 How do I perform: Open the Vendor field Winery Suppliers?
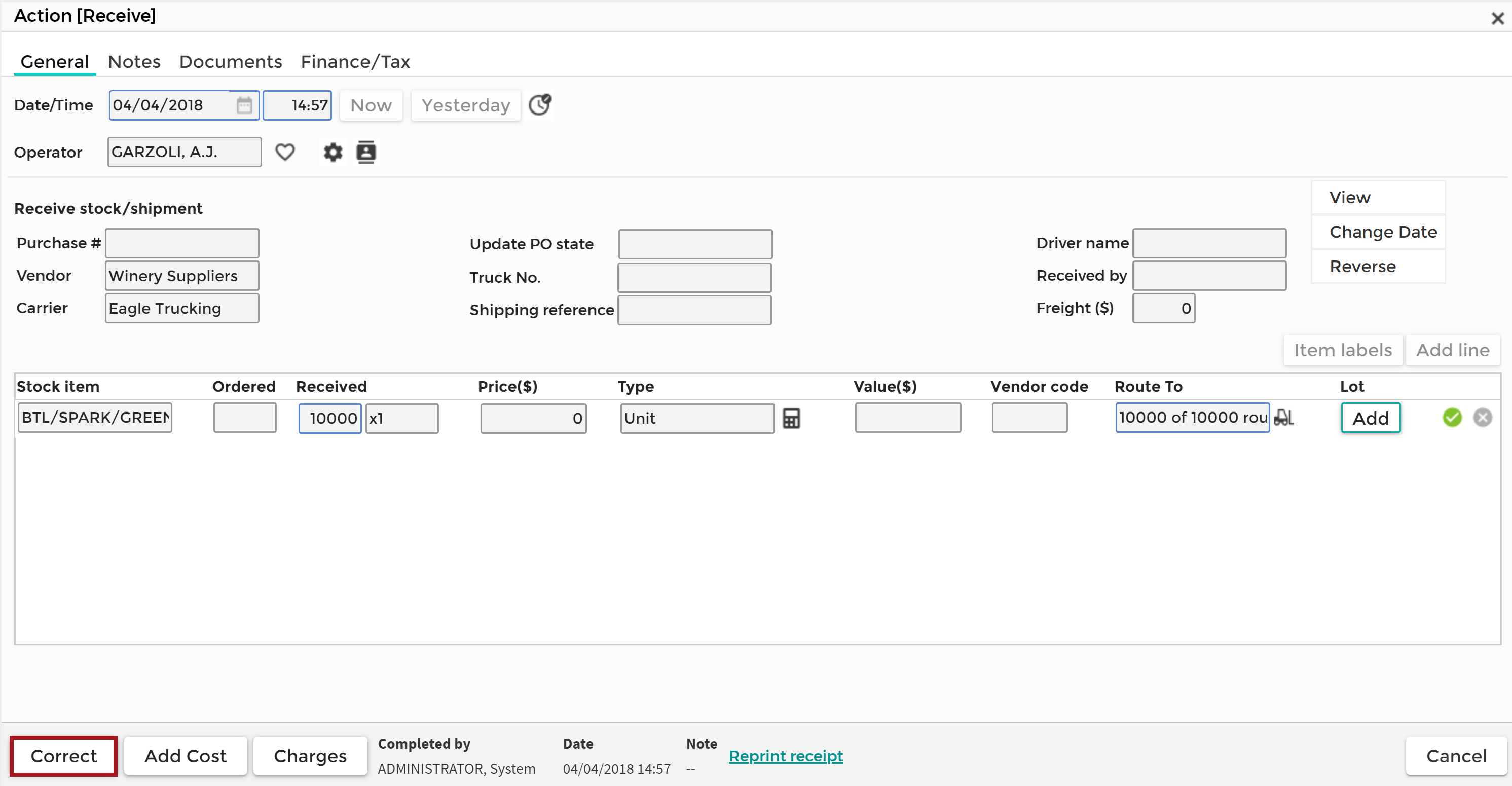point(182,276)
